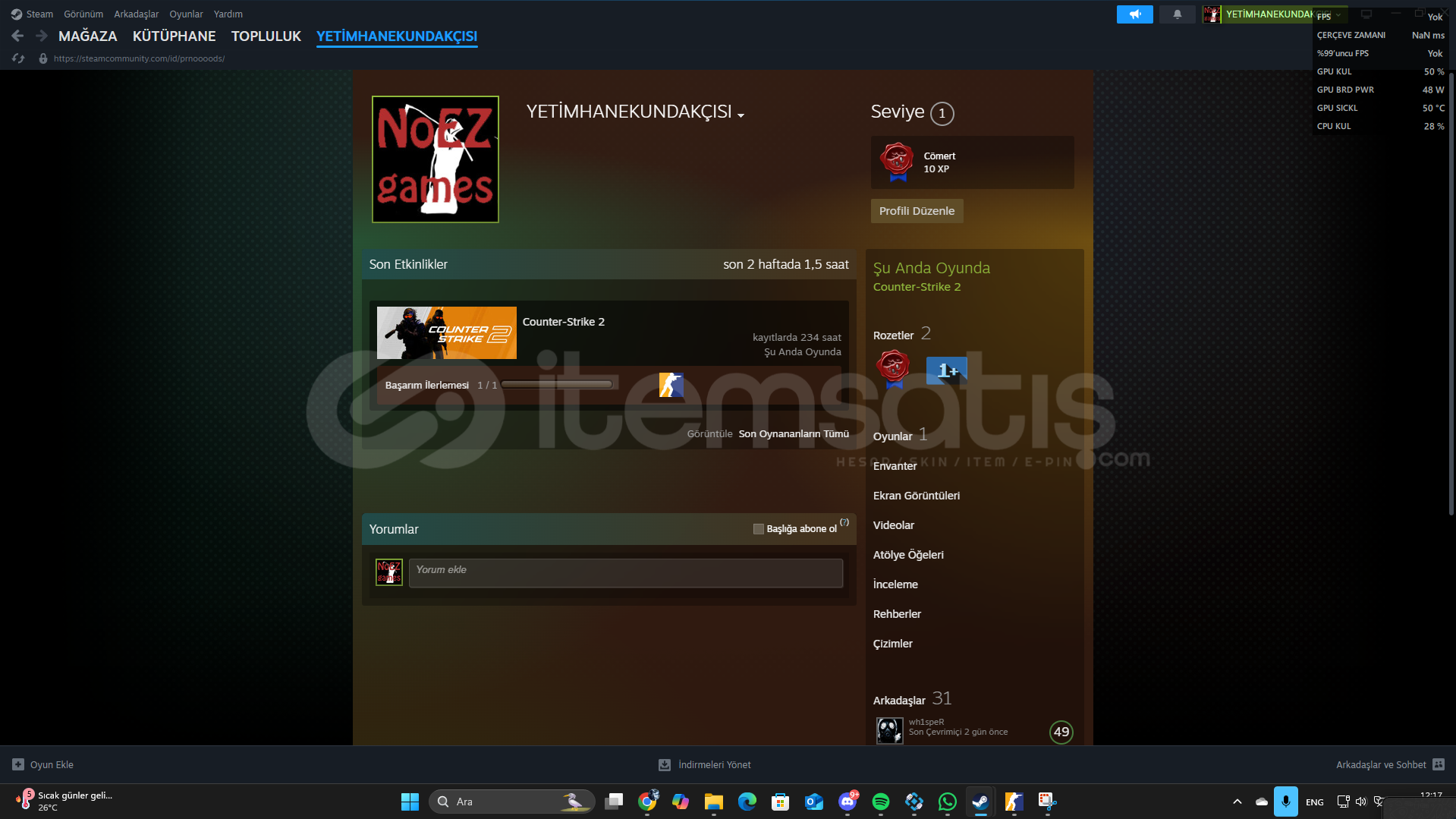Viewport: 1456px width, 819px height.
Task: Expand the profile name dropdown arrow
Action: 741,115
